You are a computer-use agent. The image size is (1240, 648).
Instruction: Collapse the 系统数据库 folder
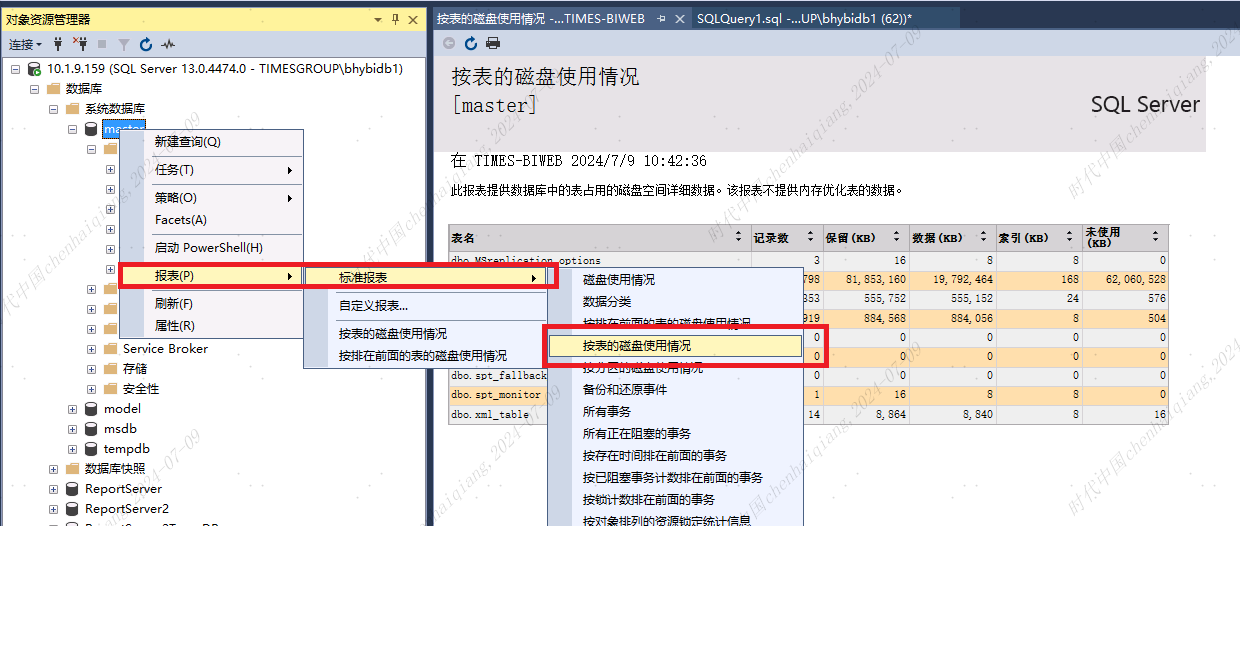pyautogui.click(x=53, y=109)
